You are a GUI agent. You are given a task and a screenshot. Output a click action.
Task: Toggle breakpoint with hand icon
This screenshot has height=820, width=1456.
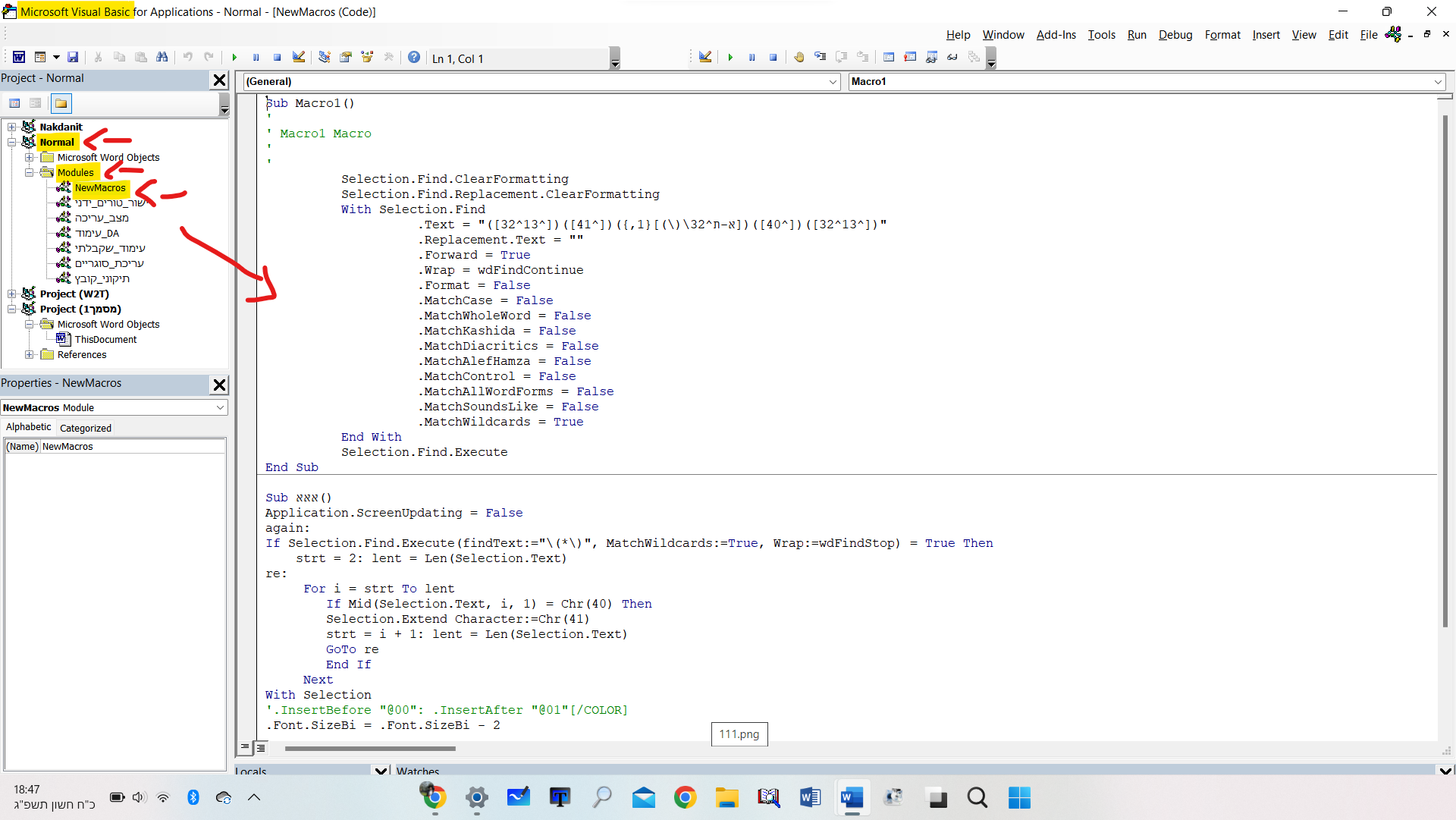click(x=799, y=57)
